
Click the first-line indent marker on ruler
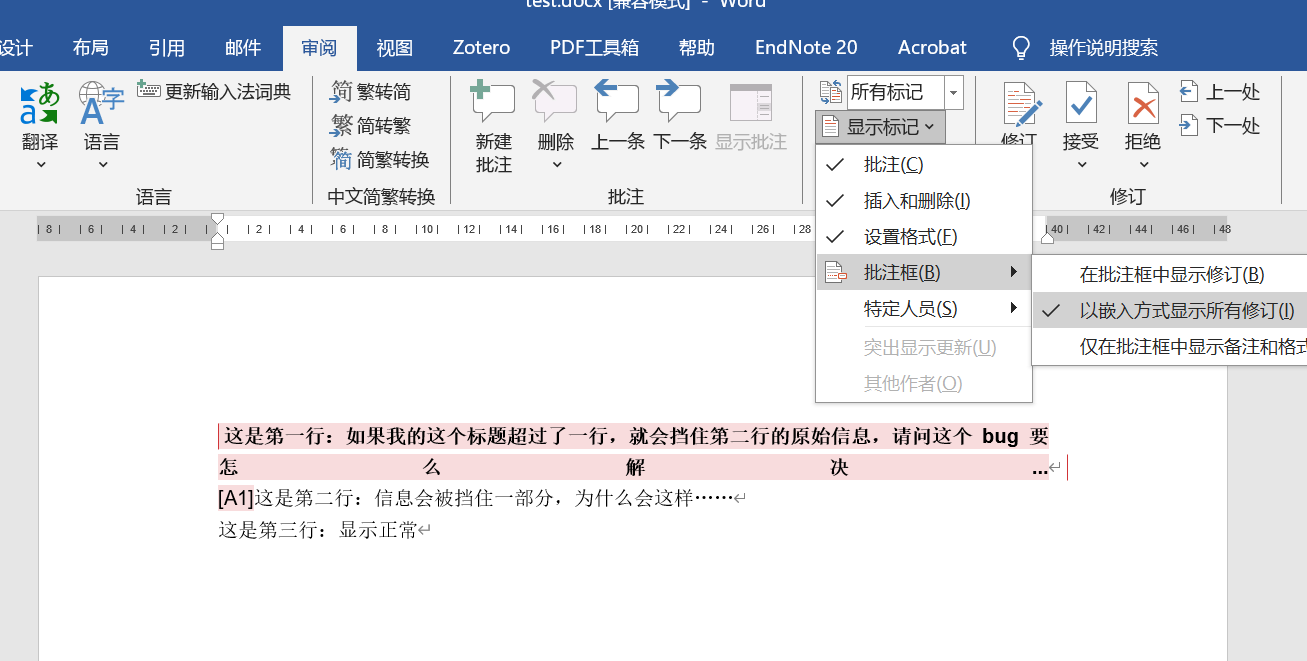click(218, 222)
